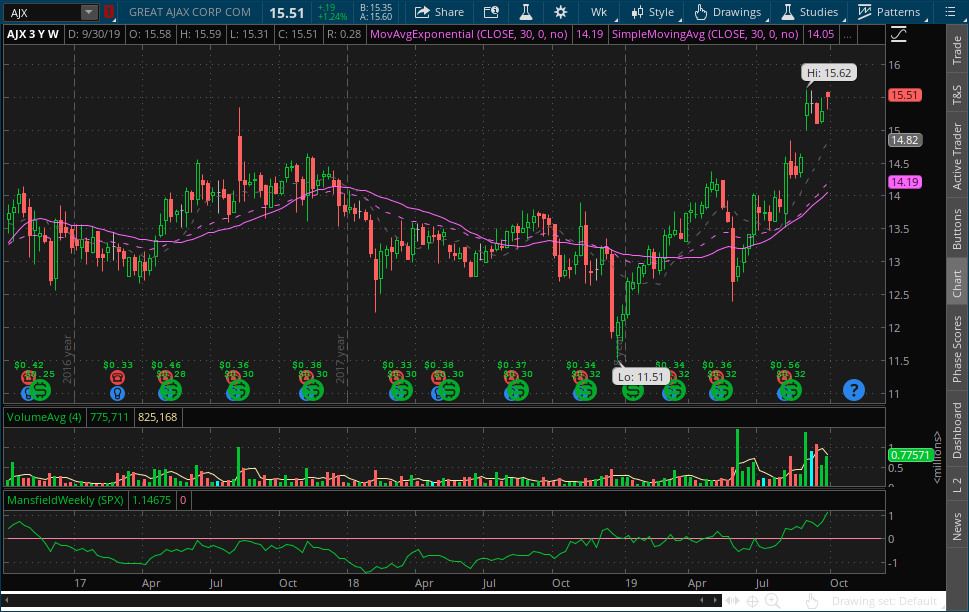The width and height of the screenshot is (969, 612).
Task: Select the Phase Scores sidebar tab
Action: [957, 349]
